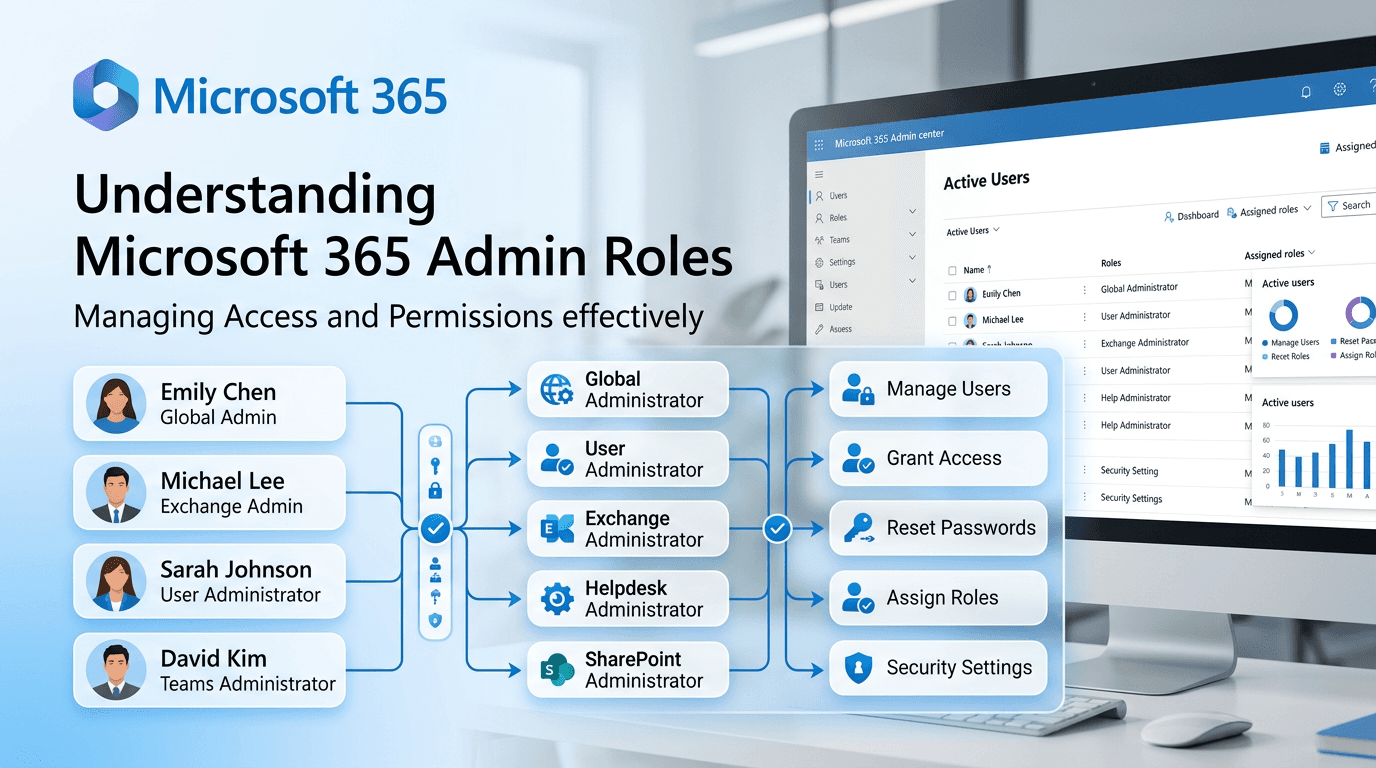This screenshot has height=768, width=1376.
Task: Select all users with the Name header checkbox
Action: pyautogui.click(x=952, y=270)
